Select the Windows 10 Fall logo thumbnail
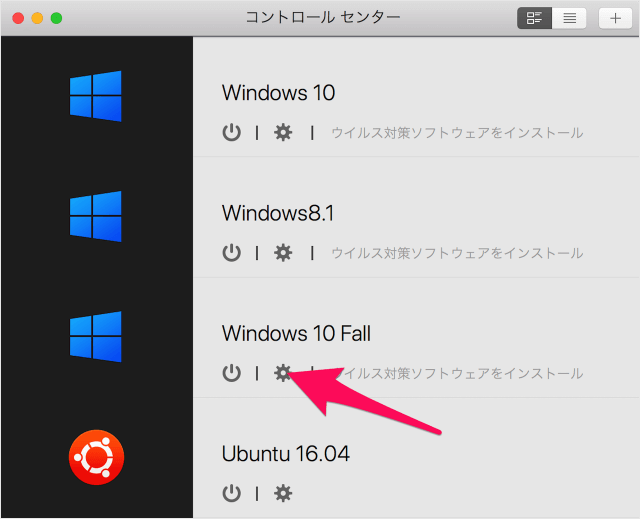 pyautogui.click(x=96, y=337)
